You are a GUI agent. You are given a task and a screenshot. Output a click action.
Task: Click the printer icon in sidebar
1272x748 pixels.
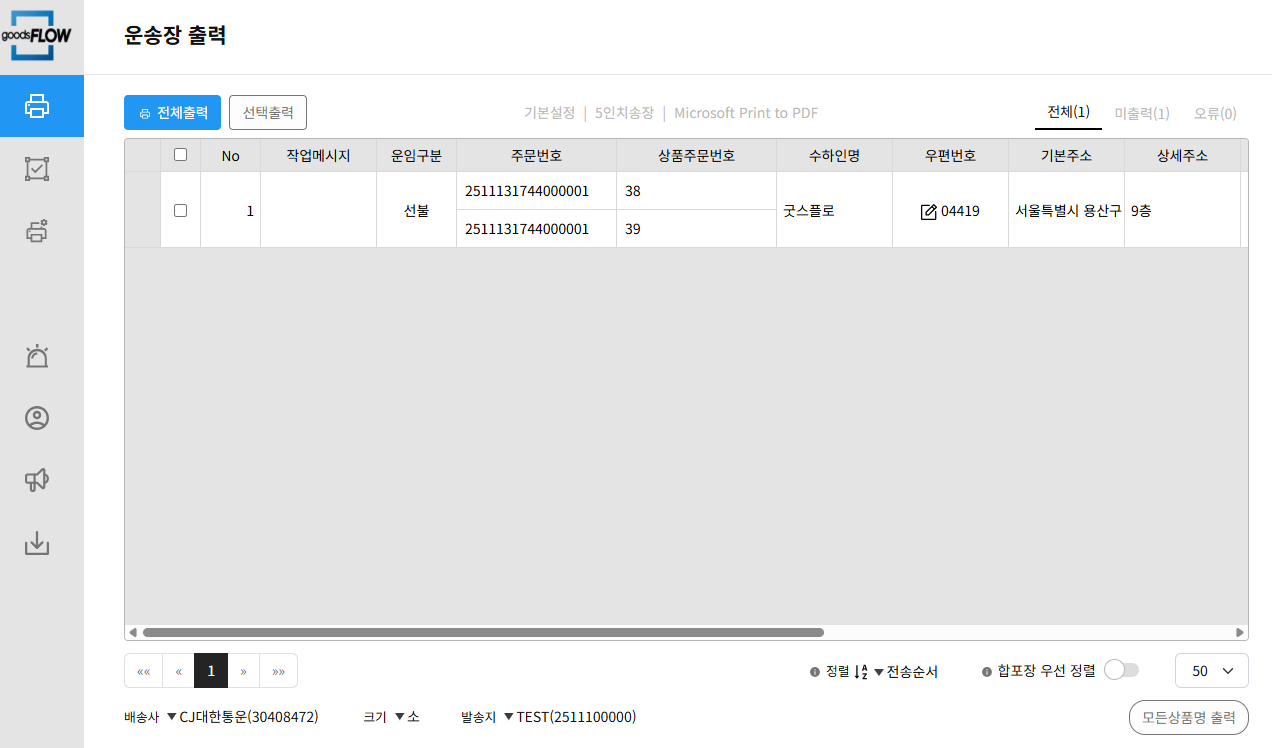pos(37,106)
